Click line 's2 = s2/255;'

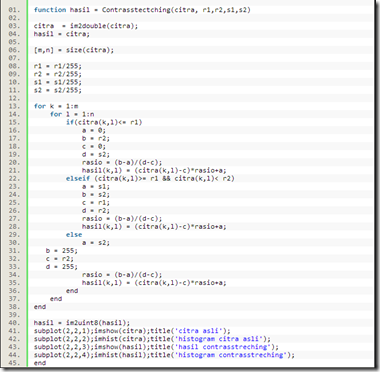point(58,90)
